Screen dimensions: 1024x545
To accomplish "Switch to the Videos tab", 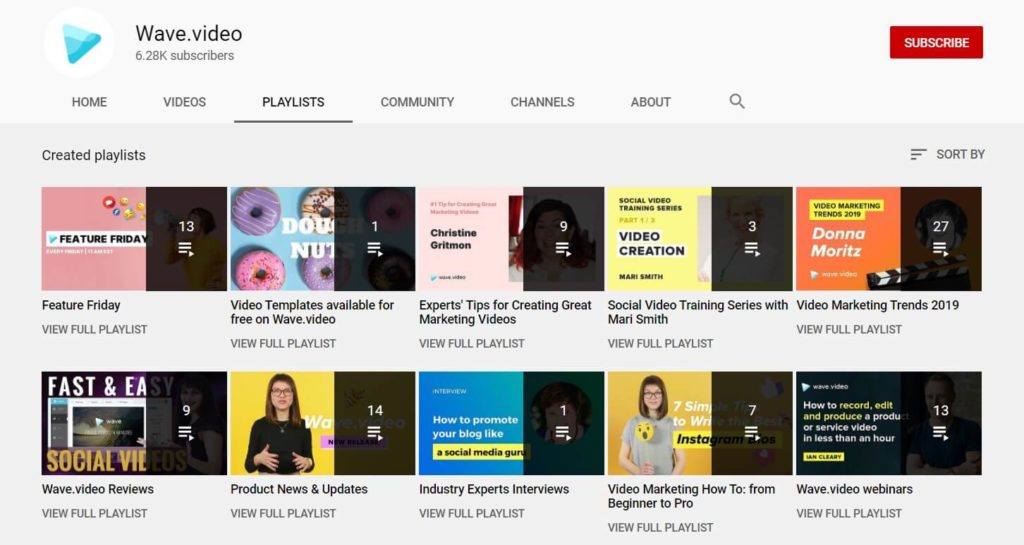I will pyautogui.click(x=184, y=102).
